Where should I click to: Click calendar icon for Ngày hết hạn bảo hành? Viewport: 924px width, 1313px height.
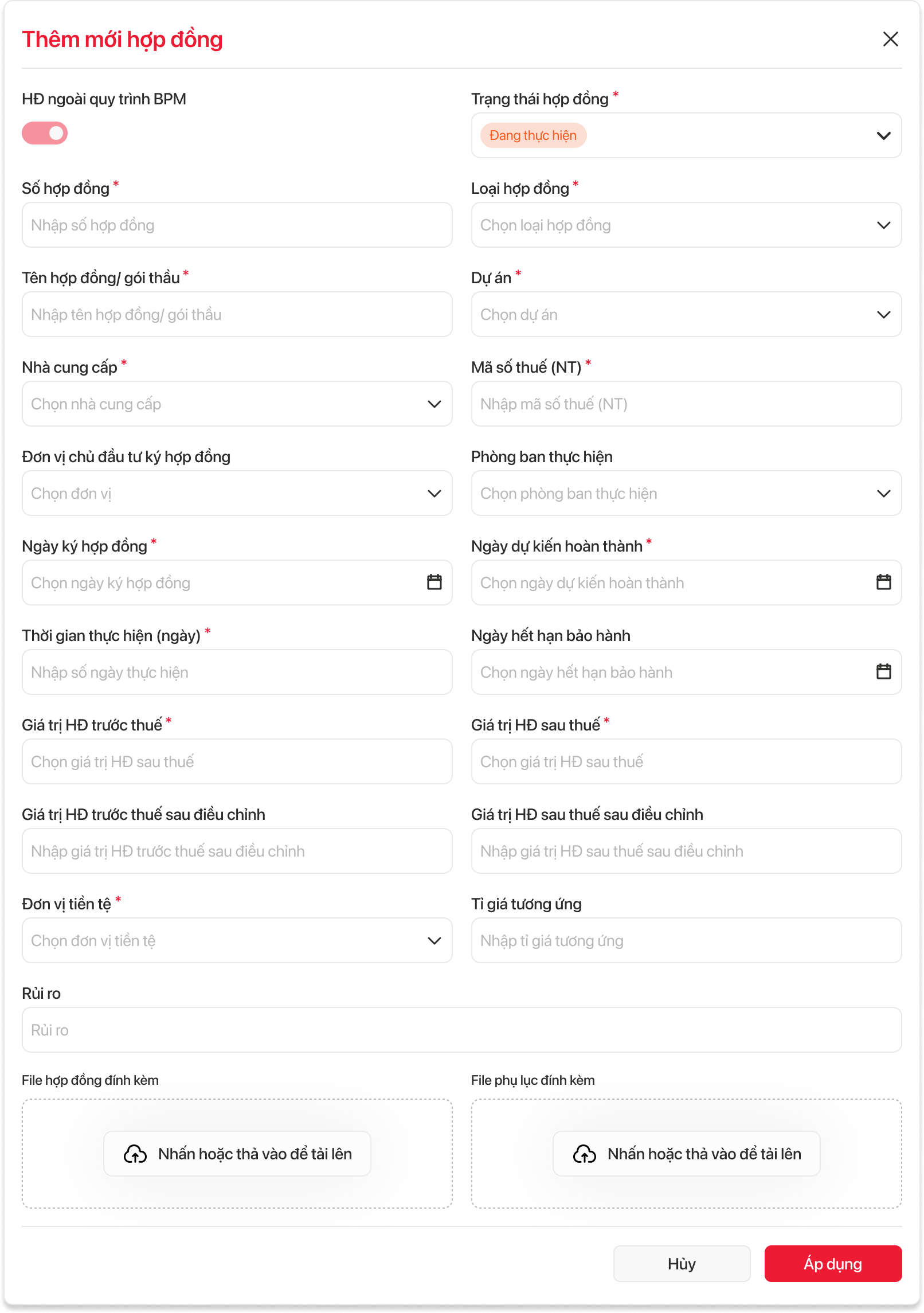[883, 671]
